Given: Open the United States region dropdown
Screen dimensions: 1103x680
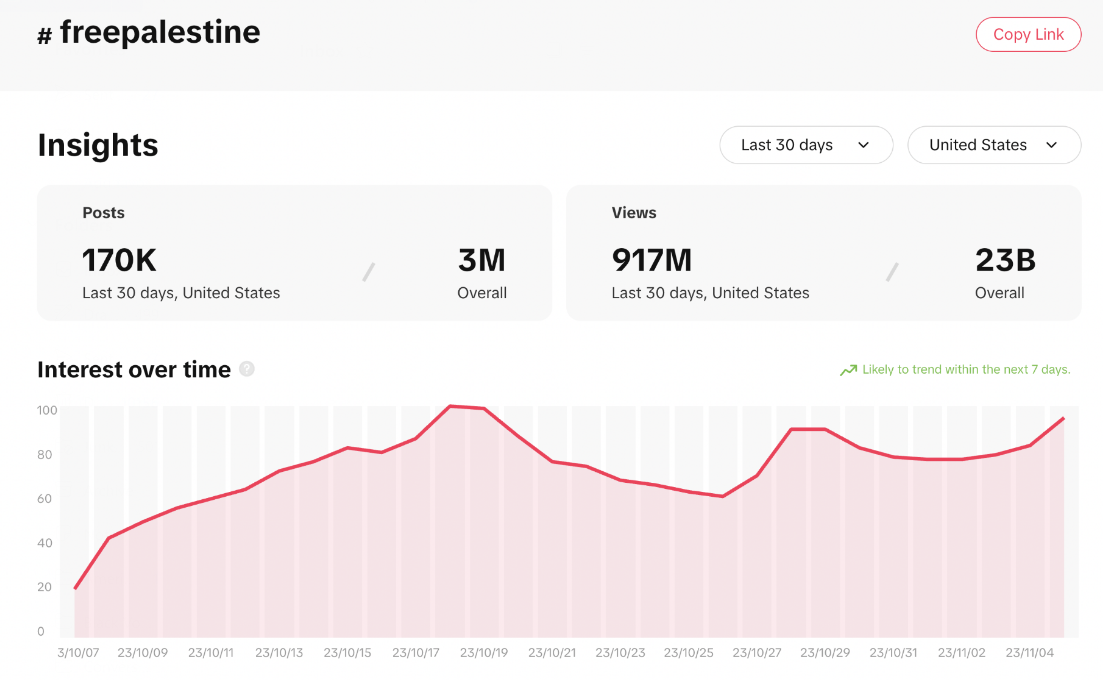Looking at the screenshot, I should click(993, 145).
